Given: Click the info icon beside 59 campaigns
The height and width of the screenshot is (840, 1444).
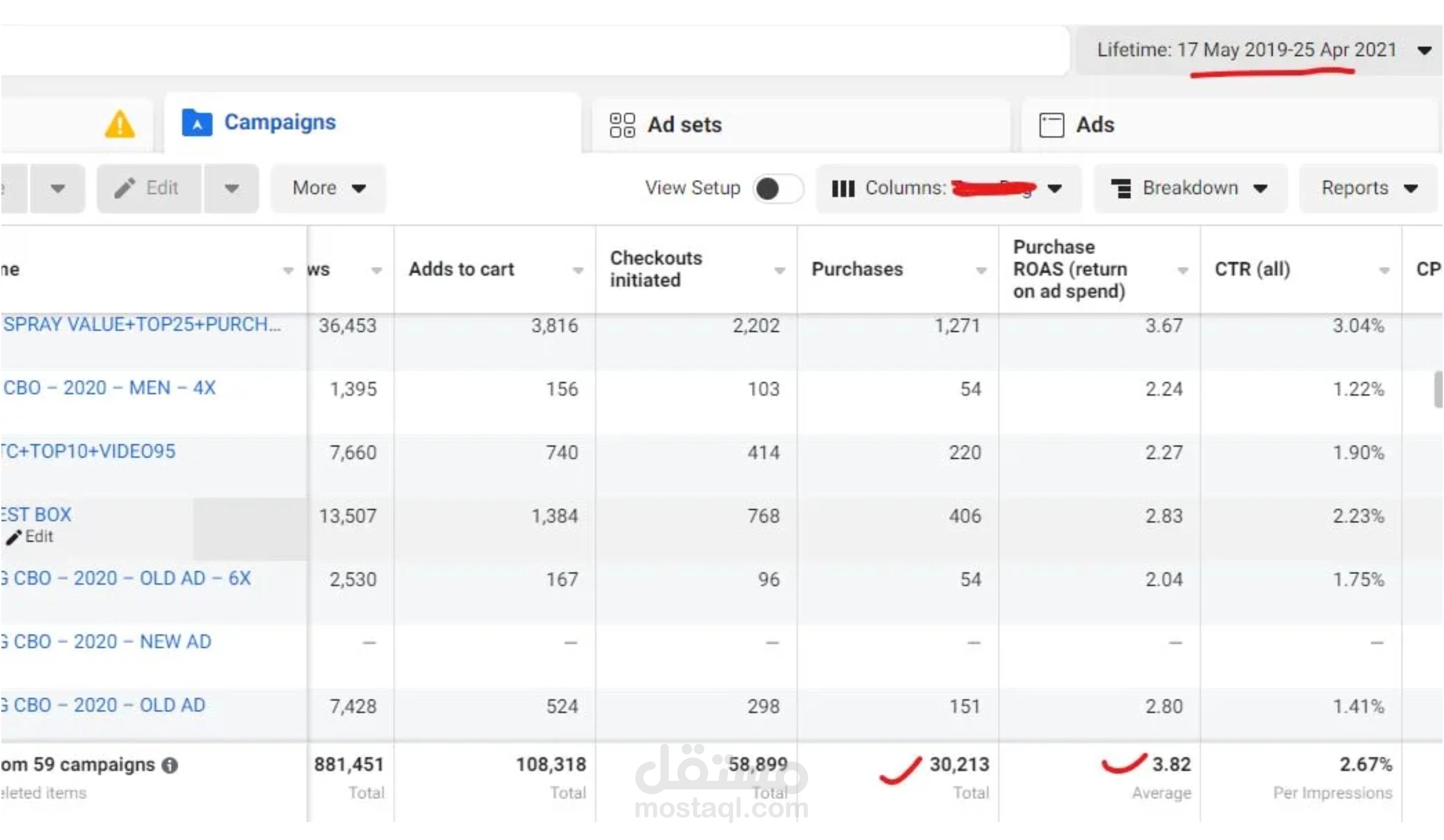Looking at the screenshot, I should (170, 765).
